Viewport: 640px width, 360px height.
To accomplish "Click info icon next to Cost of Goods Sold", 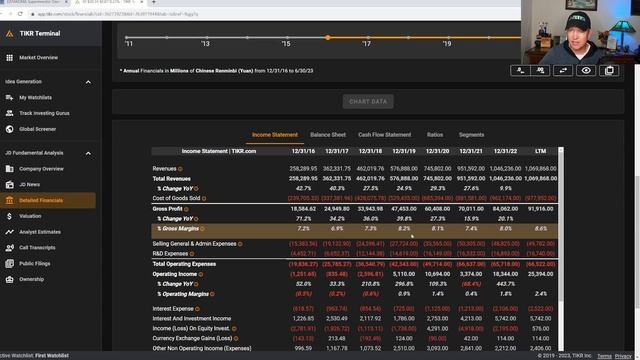I will tap(204, 199).
